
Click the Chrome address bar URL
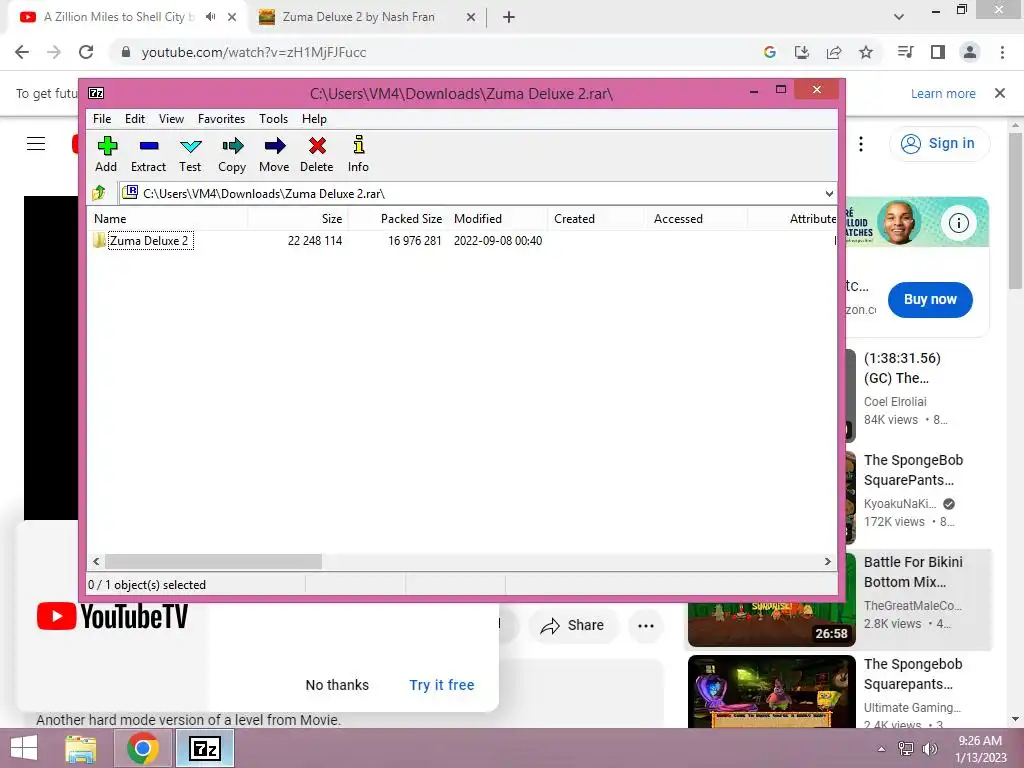[x=253, y=52]
